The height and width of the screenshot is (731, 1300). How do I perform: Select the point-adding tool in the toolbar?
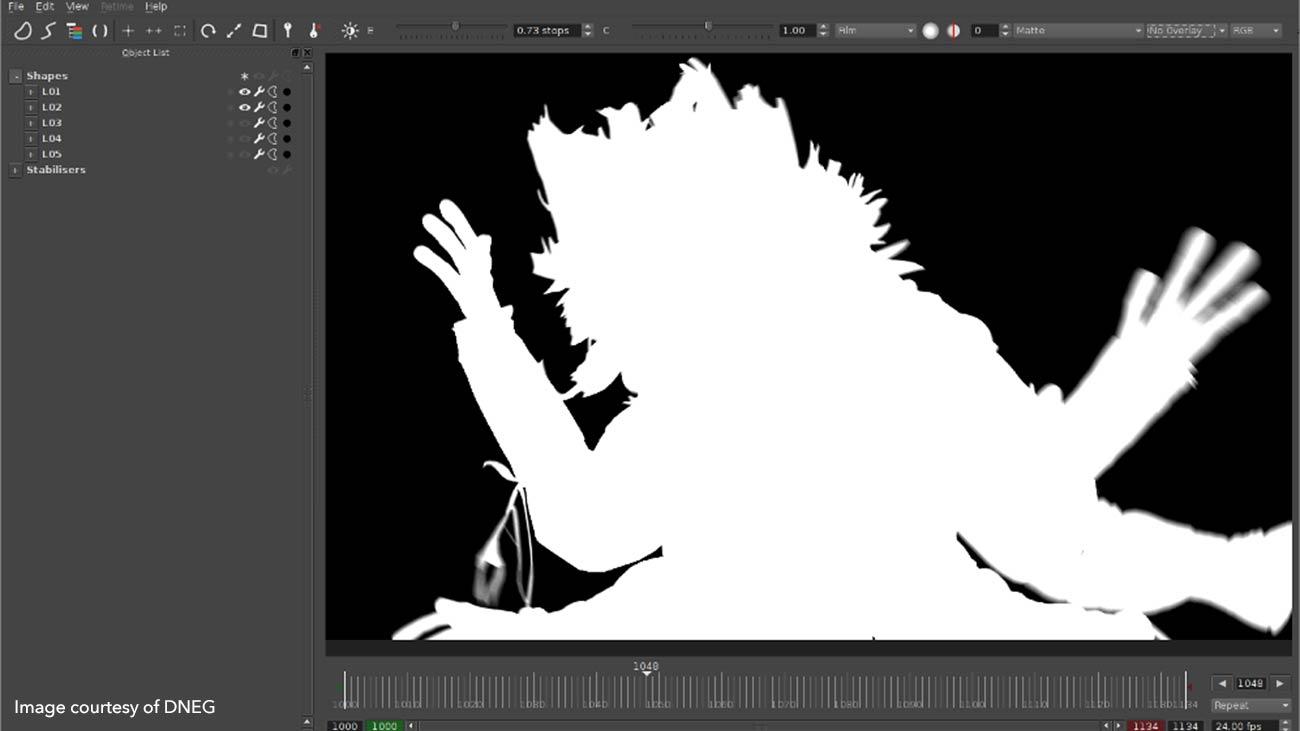tap(128, 30)
